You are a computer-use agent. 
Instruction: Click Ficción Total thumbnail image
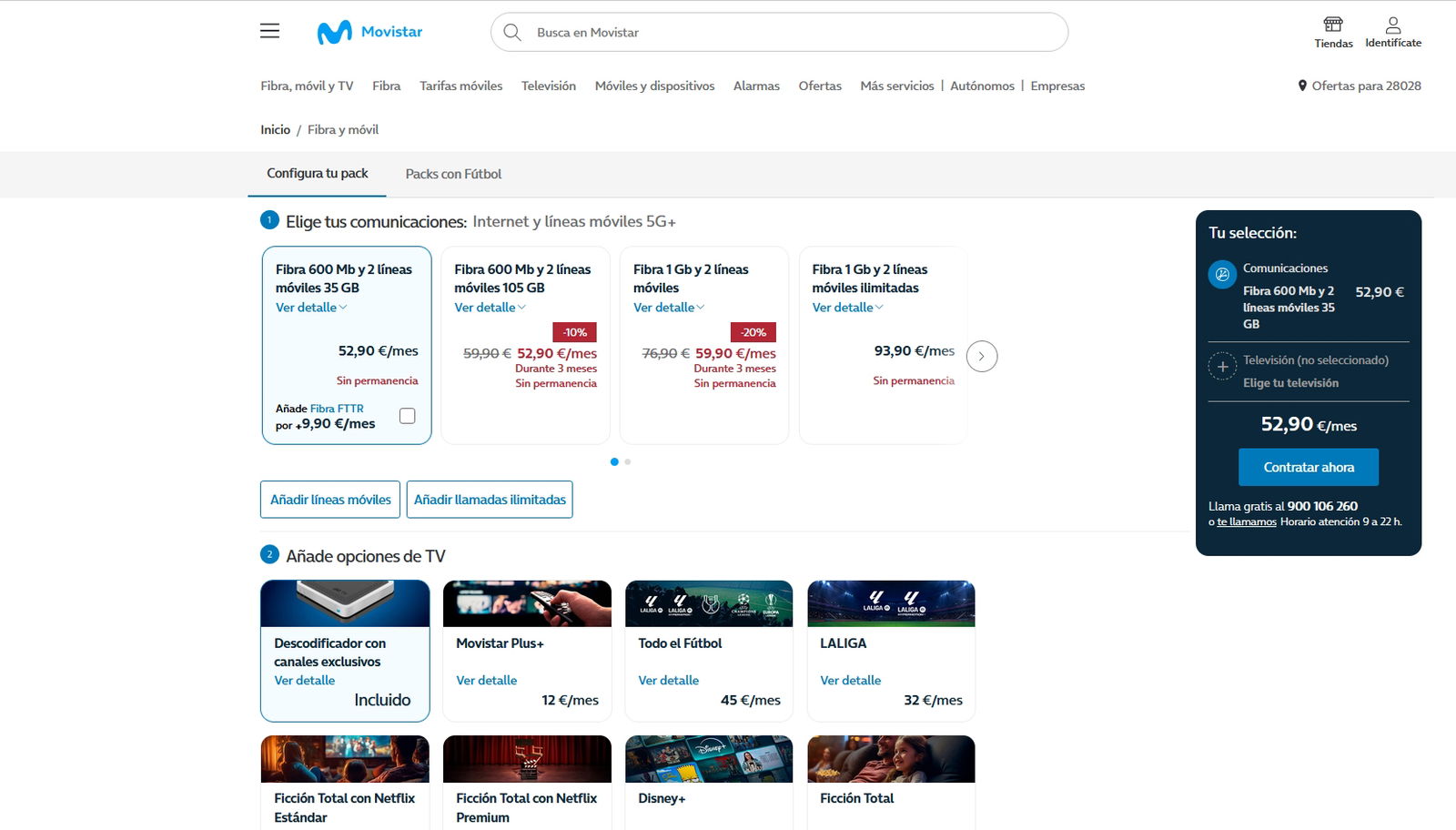[891, 759]
